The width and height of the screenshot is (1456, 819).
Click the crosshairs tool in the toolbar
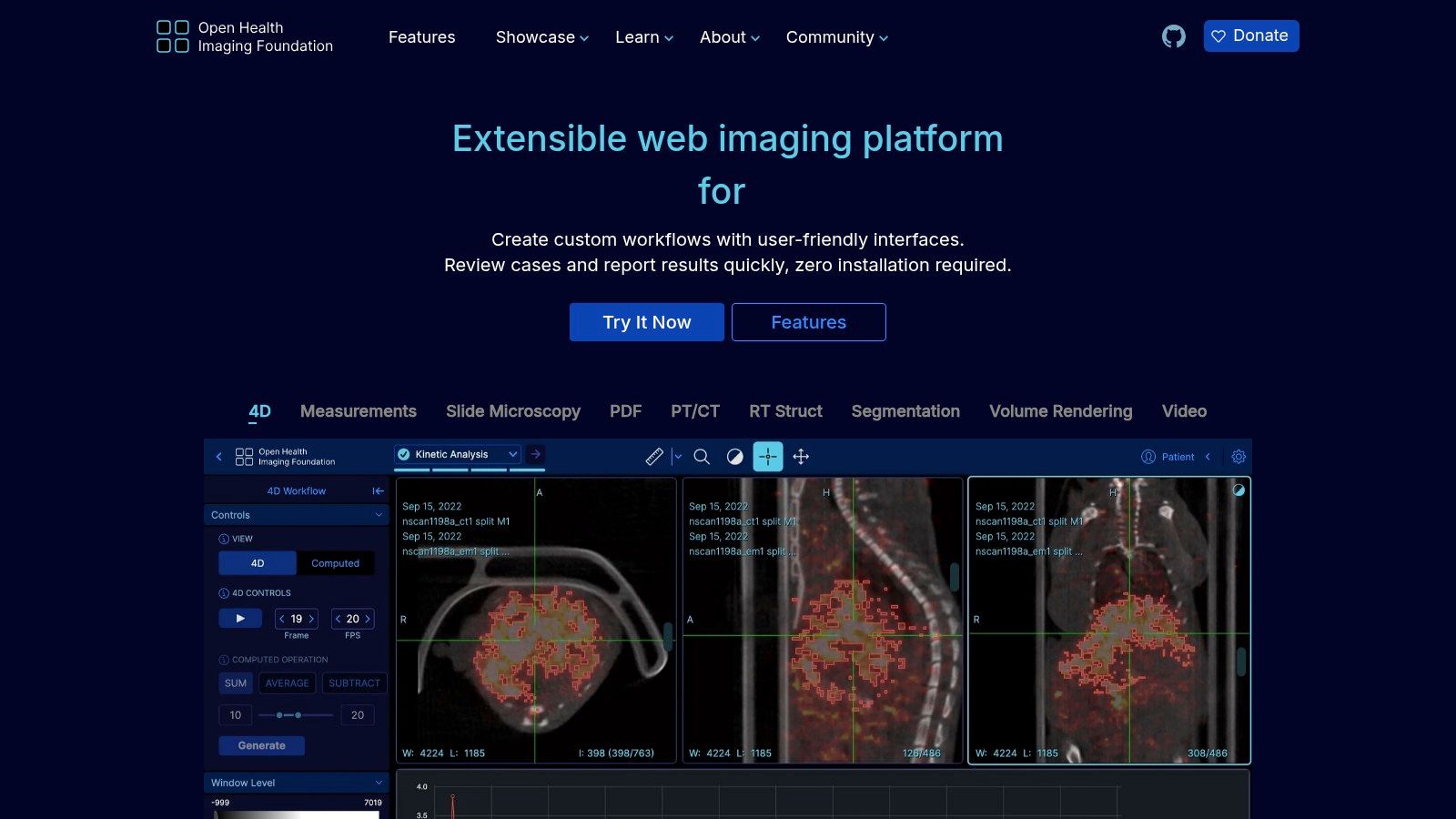click(x=767, y=456)
